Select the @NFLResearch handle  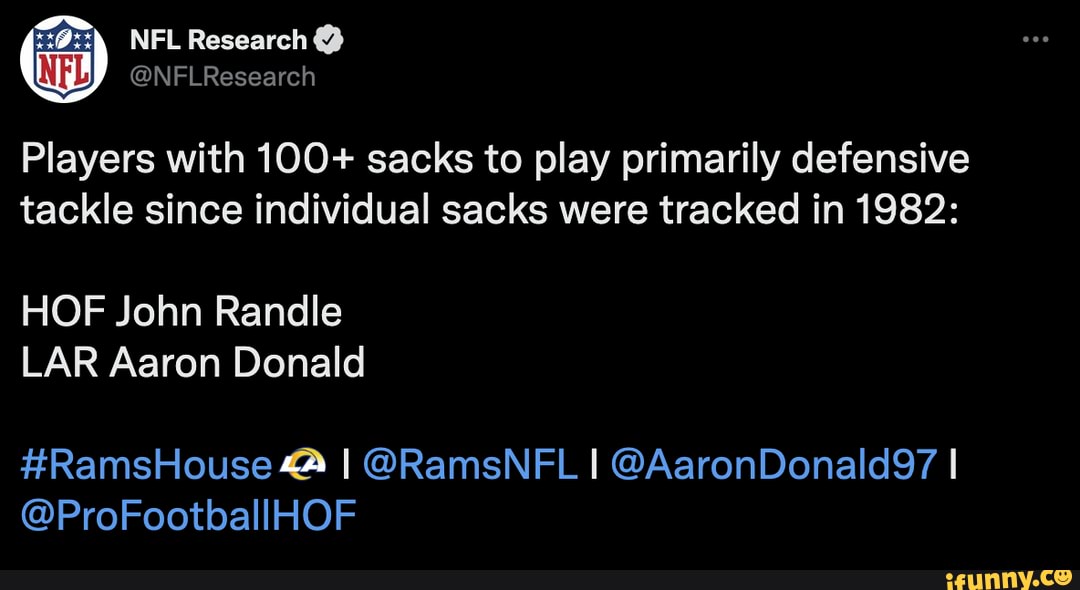(x=224, y=75)
